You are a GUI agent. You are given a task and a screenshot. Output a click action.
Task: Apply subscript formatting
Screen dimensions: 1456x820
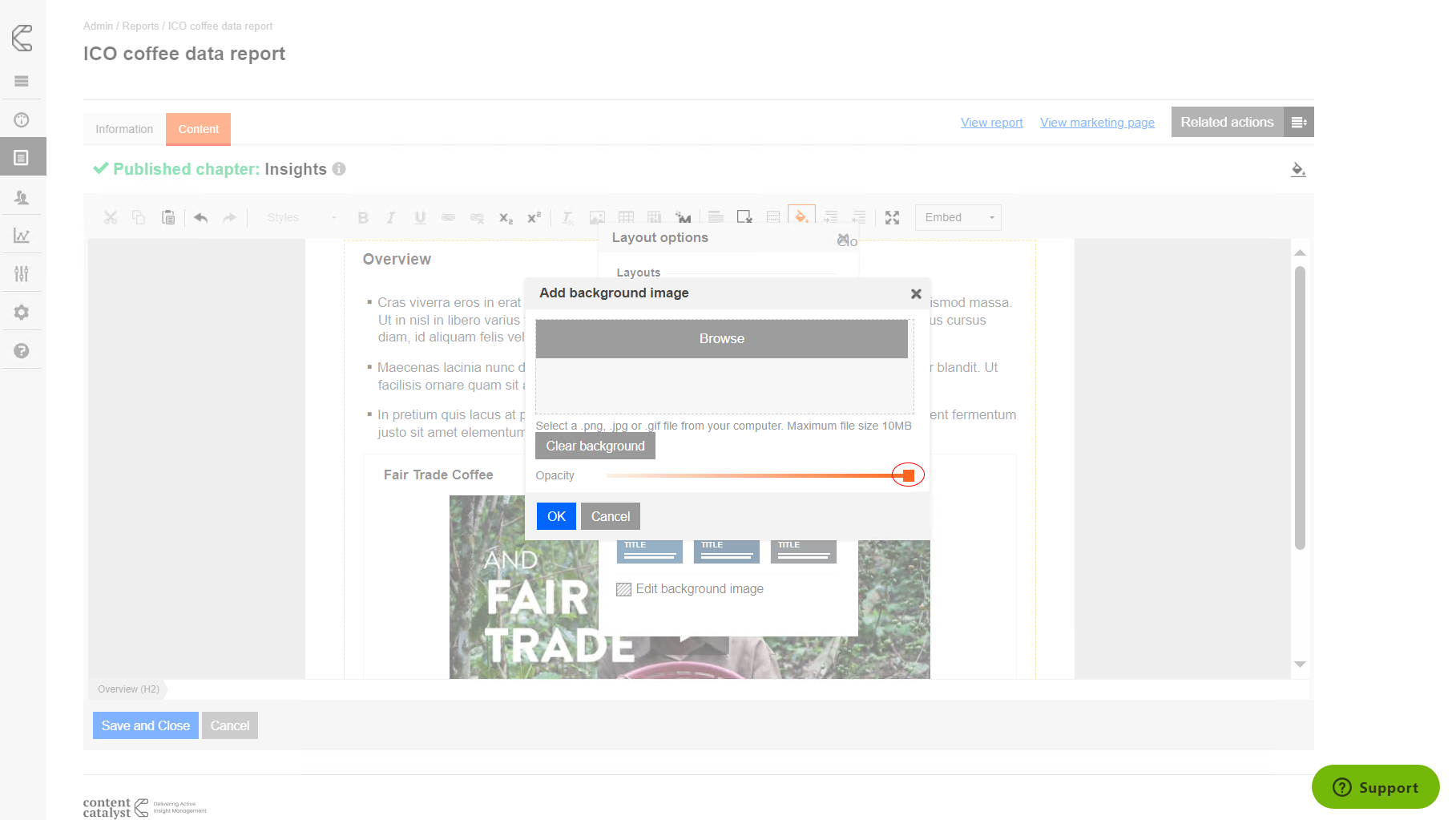tap(506, 217)
